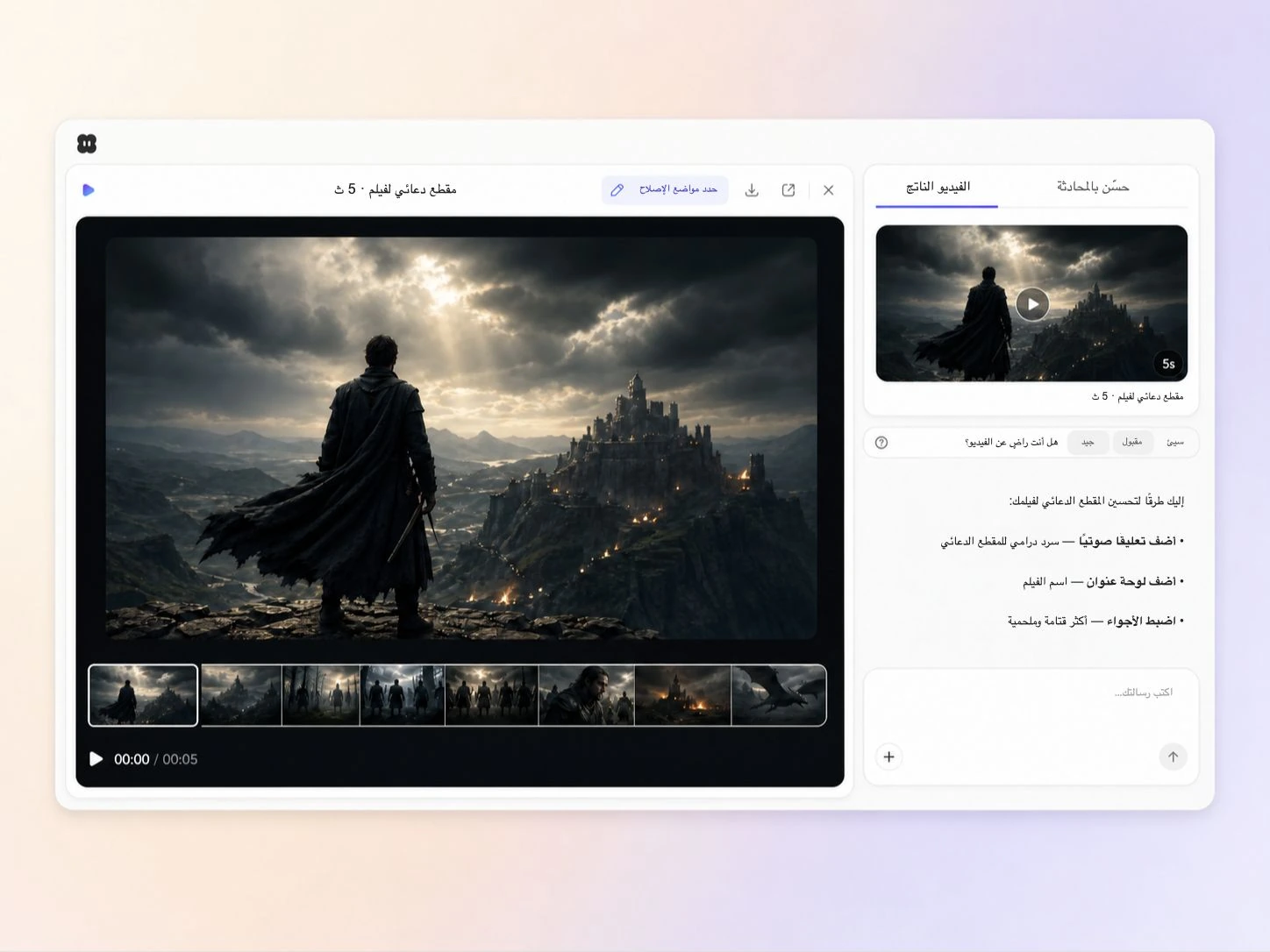This screenshot has height=952, width=1270.
Task: Click the حدد مواضع الإصلاح pencil button
Action: pos(665,190)
